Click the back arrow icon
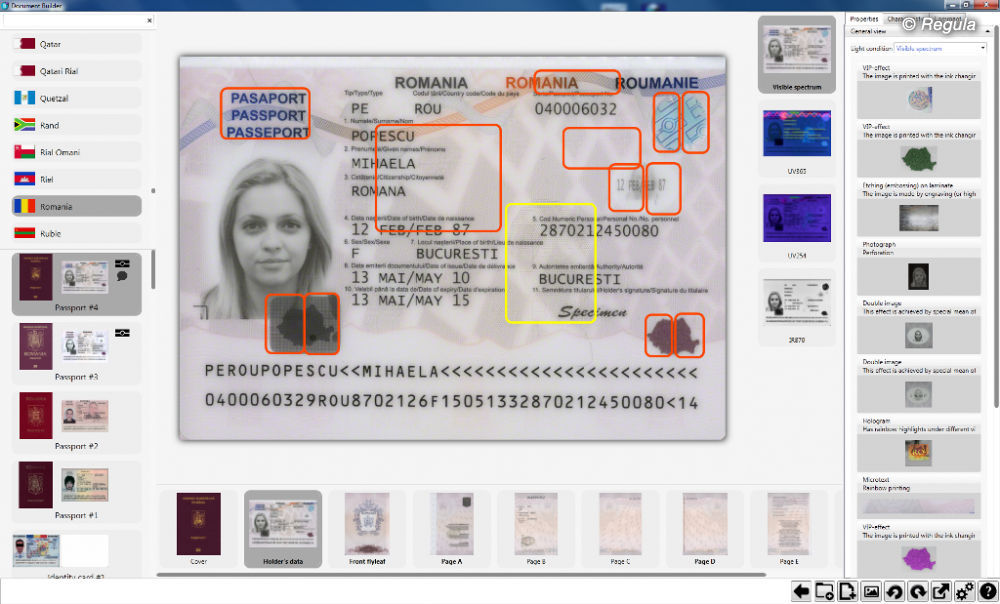The image size is (1000, 604). click(x=801, y=591)
